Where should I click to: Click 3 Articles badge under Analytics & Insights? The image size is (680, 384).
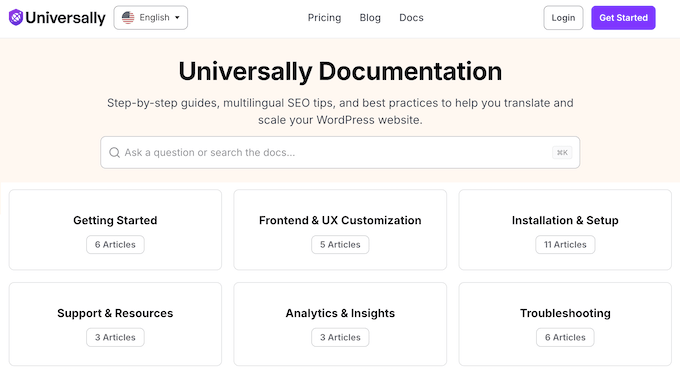pyautogui.click(x=340, y=338)
